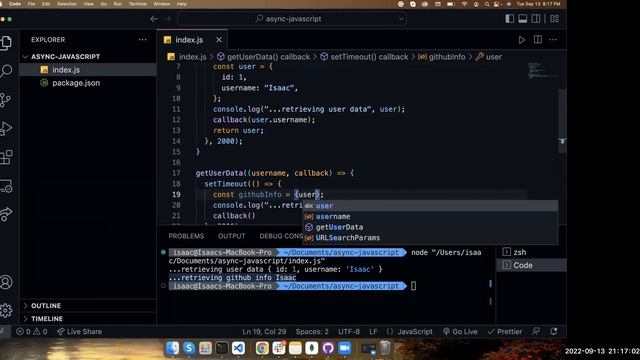Open Skype in the Dock
640x360 pixels.
[x=189, y=348]
